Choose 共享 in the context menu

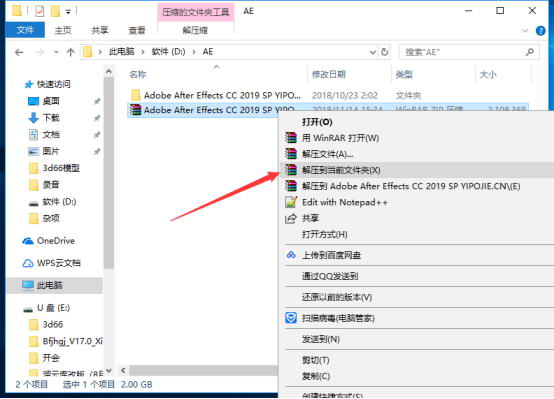tap(416, 218)
